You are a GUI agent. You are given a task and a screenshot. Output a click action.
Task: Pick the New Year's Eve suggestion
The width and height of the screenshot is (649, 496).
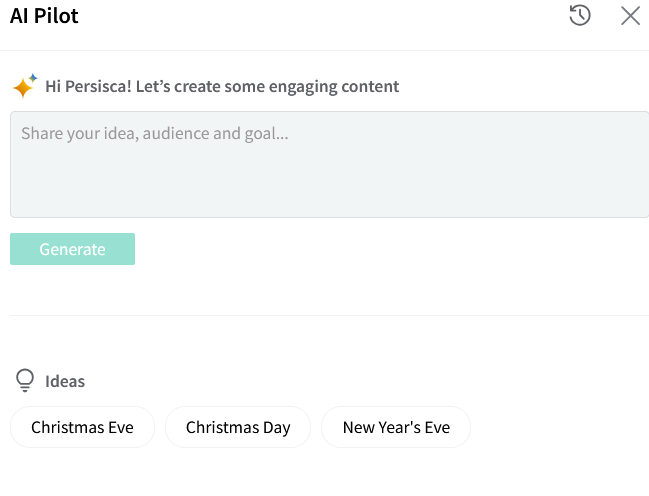click(396, 427)
